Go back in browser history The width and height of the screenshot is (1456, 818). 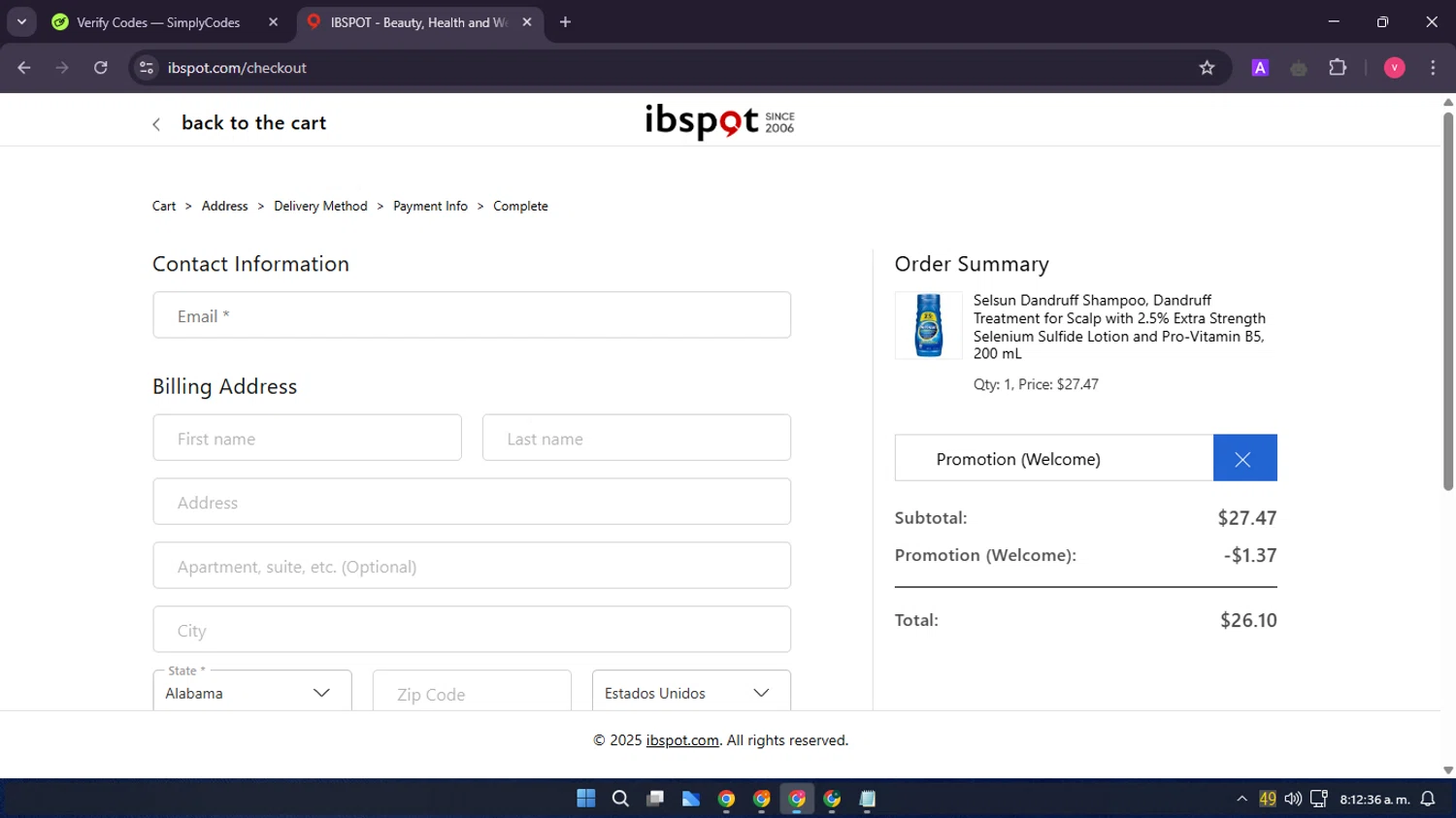click(24, 68)
